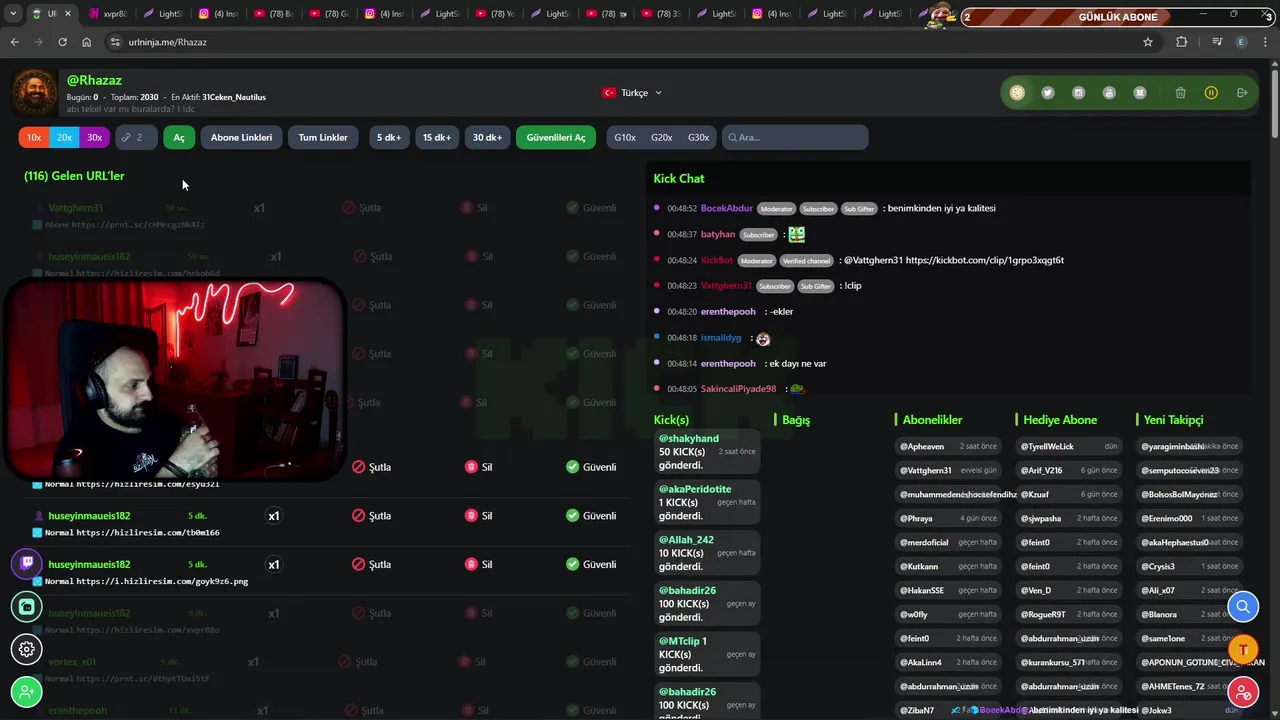Click Şutla for goyk9z6.png row

(x=371, y=564)
